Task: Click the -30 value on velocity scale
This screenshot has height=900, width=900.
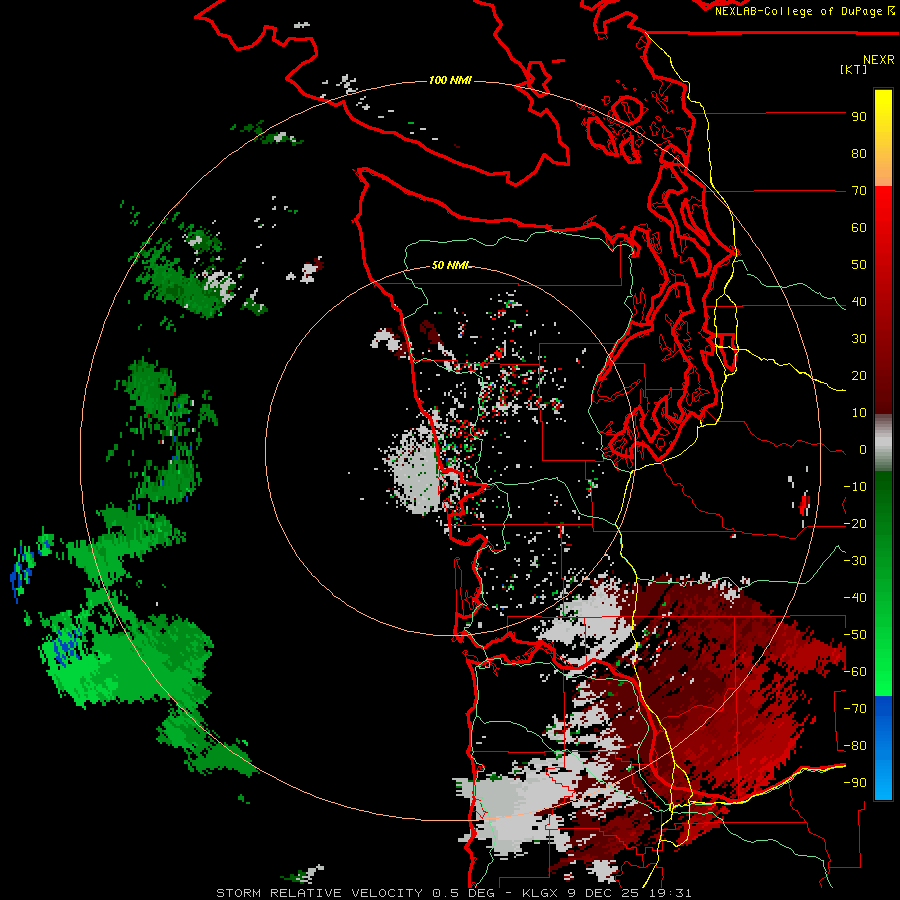Action: pos(855,561)
